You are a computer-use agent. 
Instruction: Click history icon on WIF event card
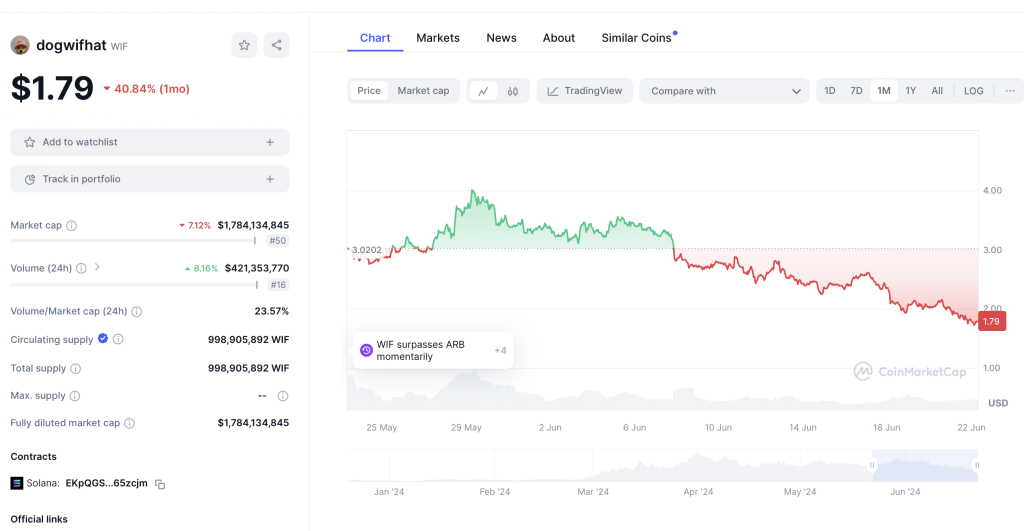[366, 350]
